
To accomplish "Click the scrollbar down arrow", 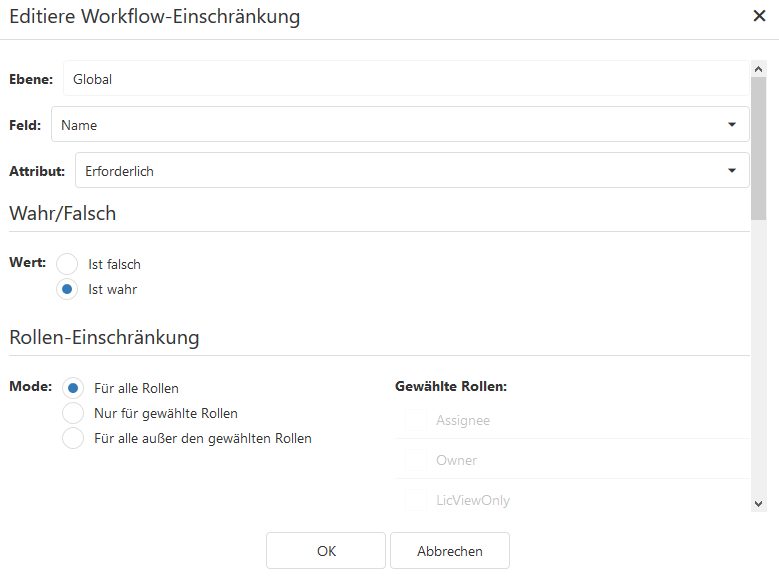I will [759, 503].
